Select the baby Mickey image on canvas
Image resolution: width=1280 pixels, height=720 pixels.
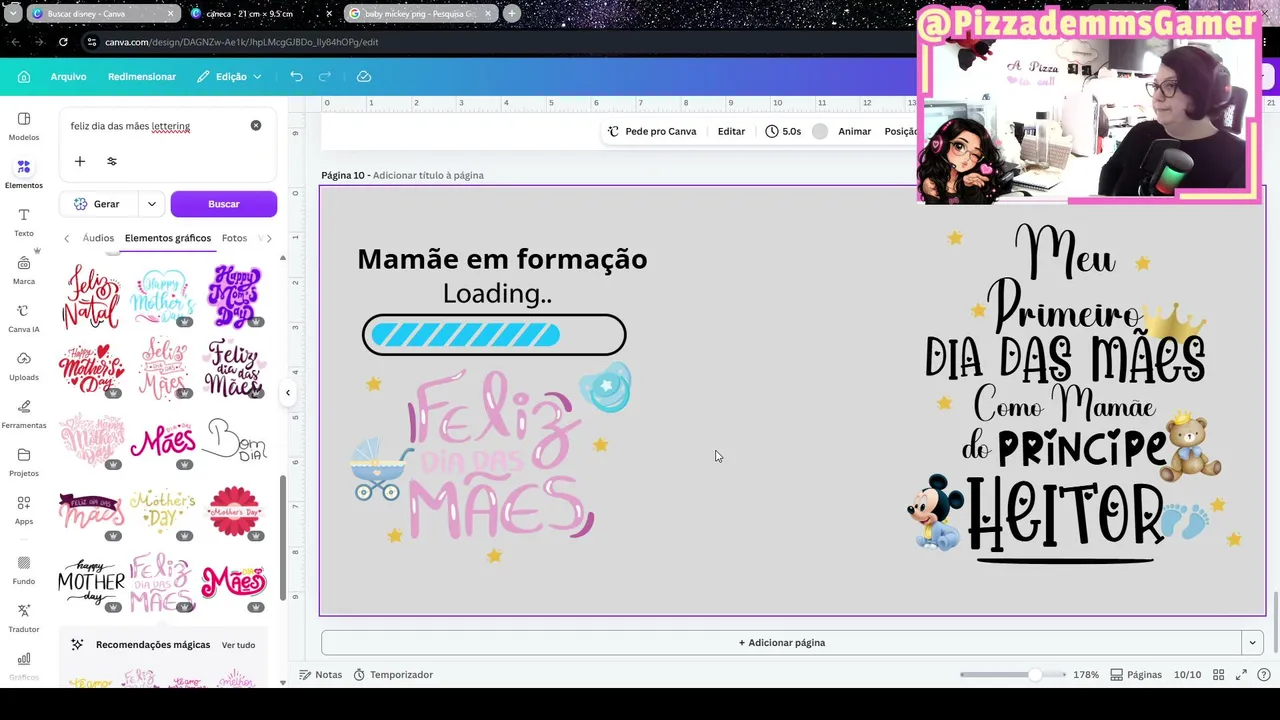click(x=936, y=512)
